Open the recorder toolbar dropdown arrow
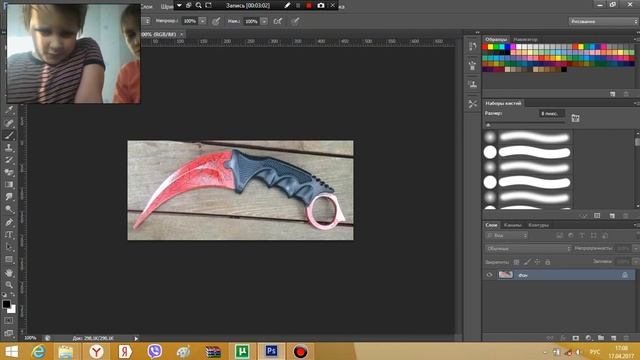The height and width of the screenshot is (360, 640). [179, 5]
